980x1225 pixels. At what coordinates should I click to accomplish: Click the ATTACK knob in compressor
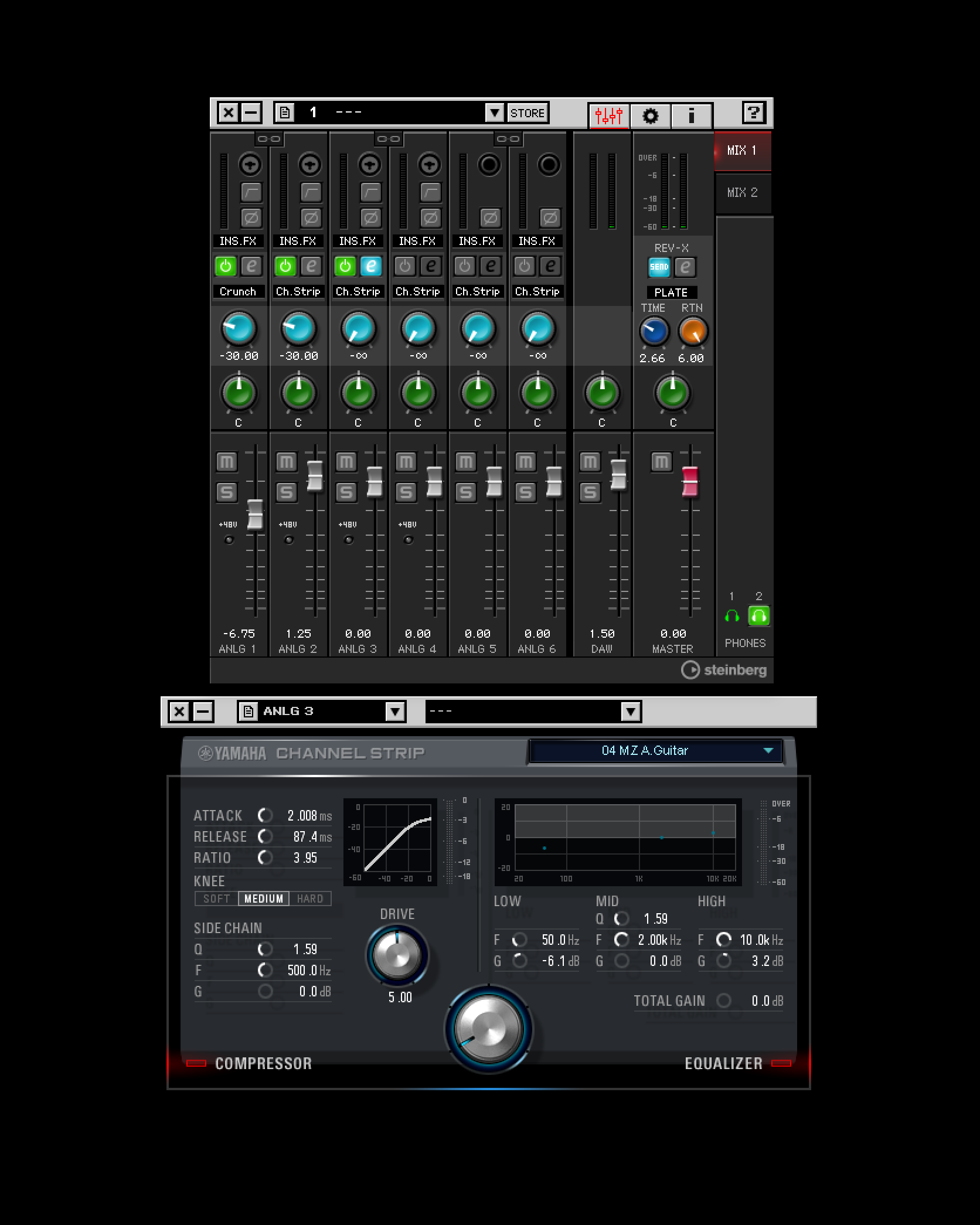tap(265, 815)
